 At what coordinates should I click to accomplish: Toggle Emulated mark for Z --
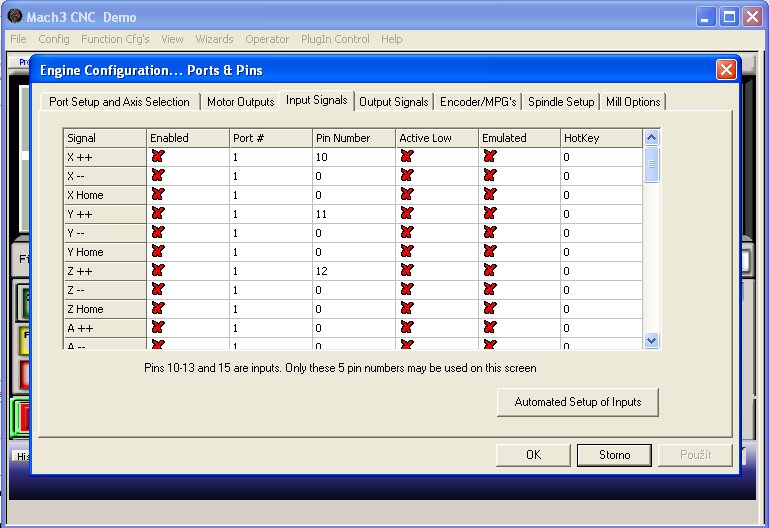click(490, 289)
